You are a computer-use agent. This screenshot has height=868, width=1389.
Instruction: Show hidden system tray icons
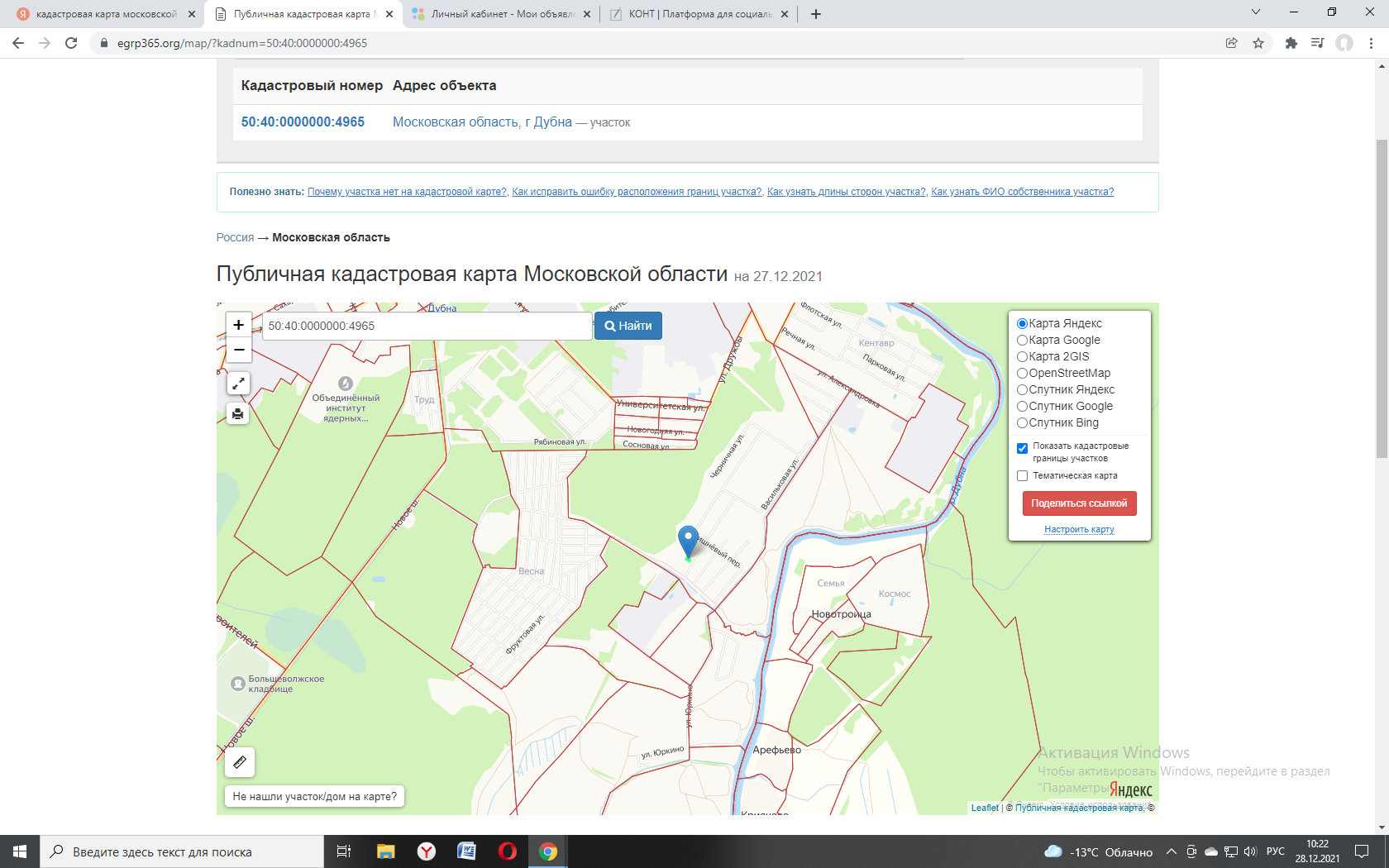tap(1171, 851)
